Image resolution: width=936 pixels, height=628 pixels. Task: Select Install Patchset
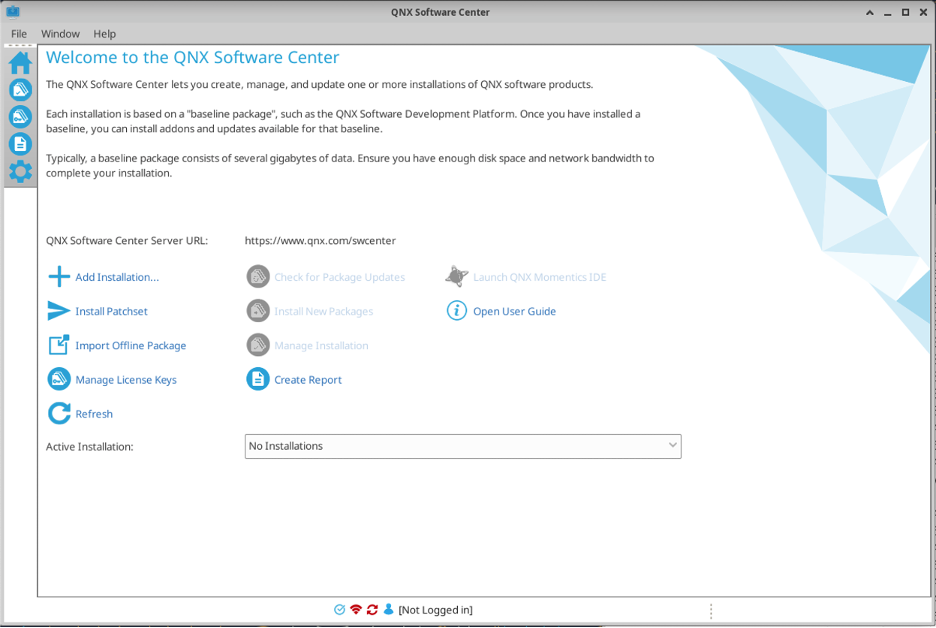point(111,311)
